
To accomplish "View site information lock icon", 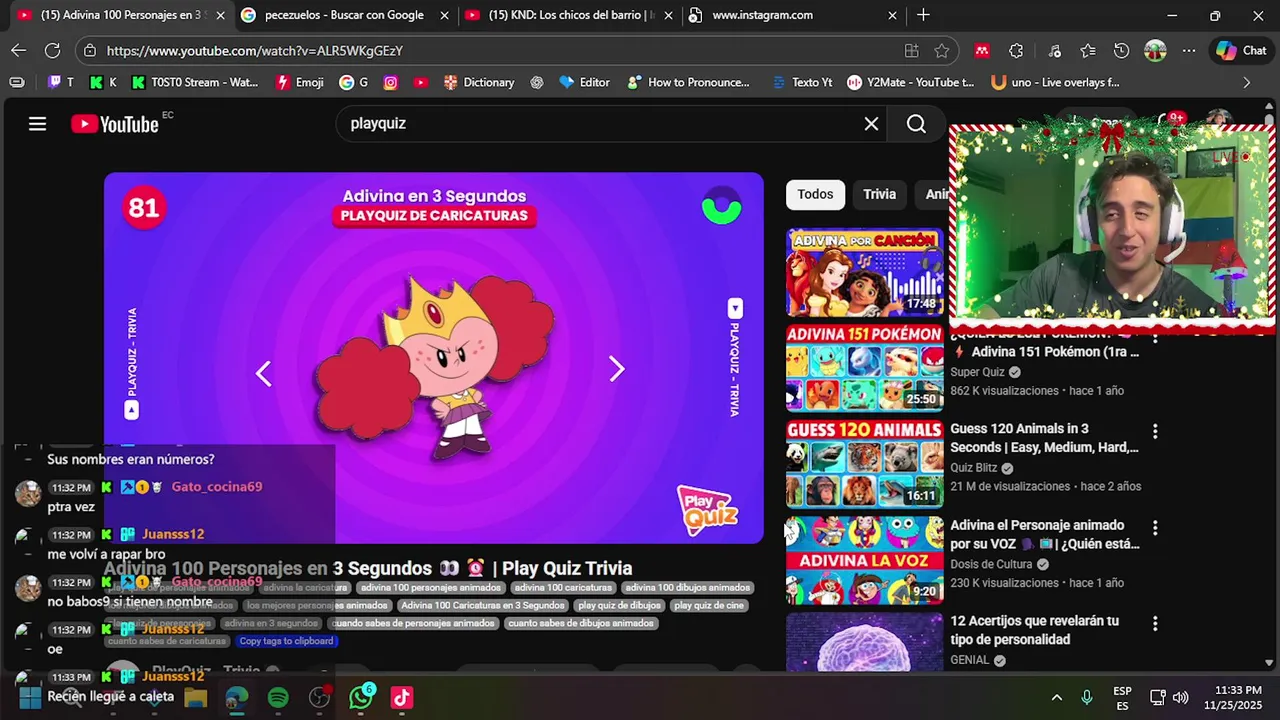I will pyautogui.click(x=91, y=51).
